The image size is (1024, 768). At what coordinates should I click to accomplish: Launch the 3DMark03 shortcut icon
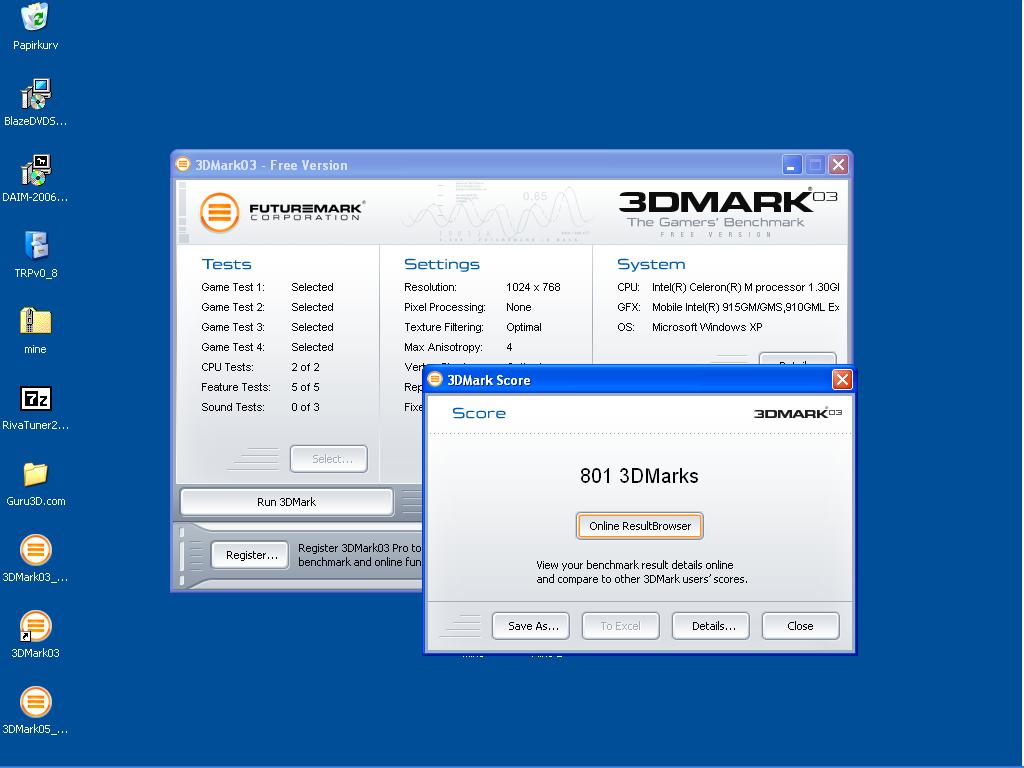point(35,626)
